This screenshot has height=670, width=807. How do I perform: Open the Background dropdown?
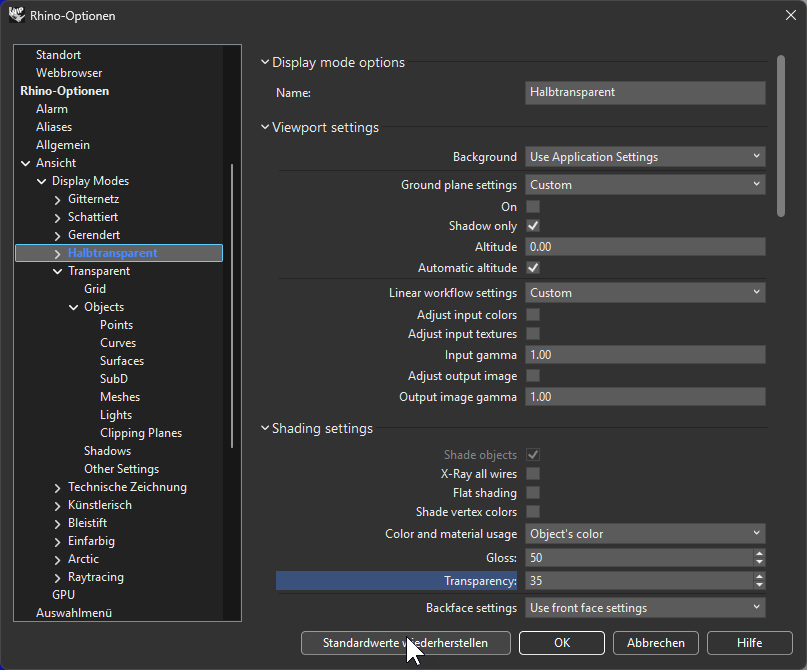coord(645,157)
